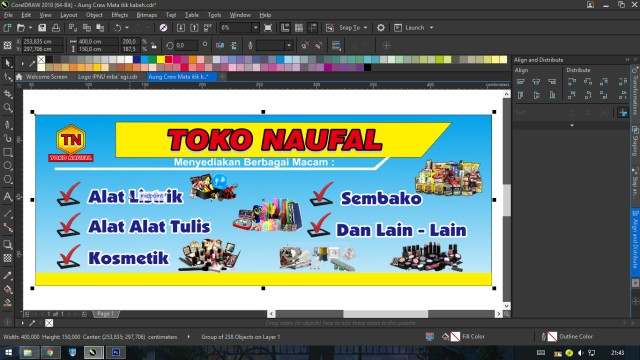Image resolution: width=640 pixels, height=360 pixels.
Task: Toggle Show guidelines button
Action: click(313, 28)
